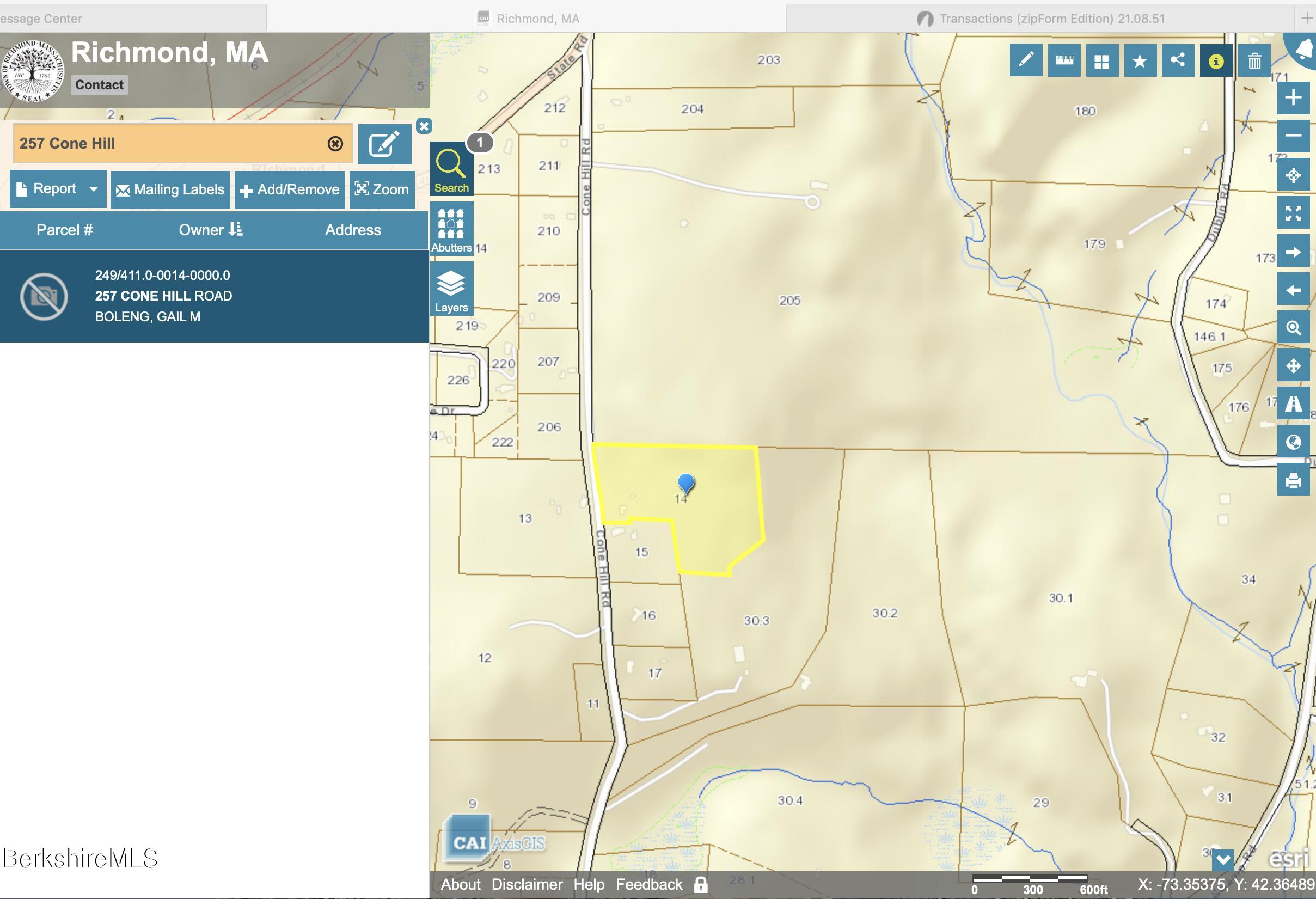Open the About link
Screen dimensions: 1316x899
pyautogui.click(x=461, y=885)
